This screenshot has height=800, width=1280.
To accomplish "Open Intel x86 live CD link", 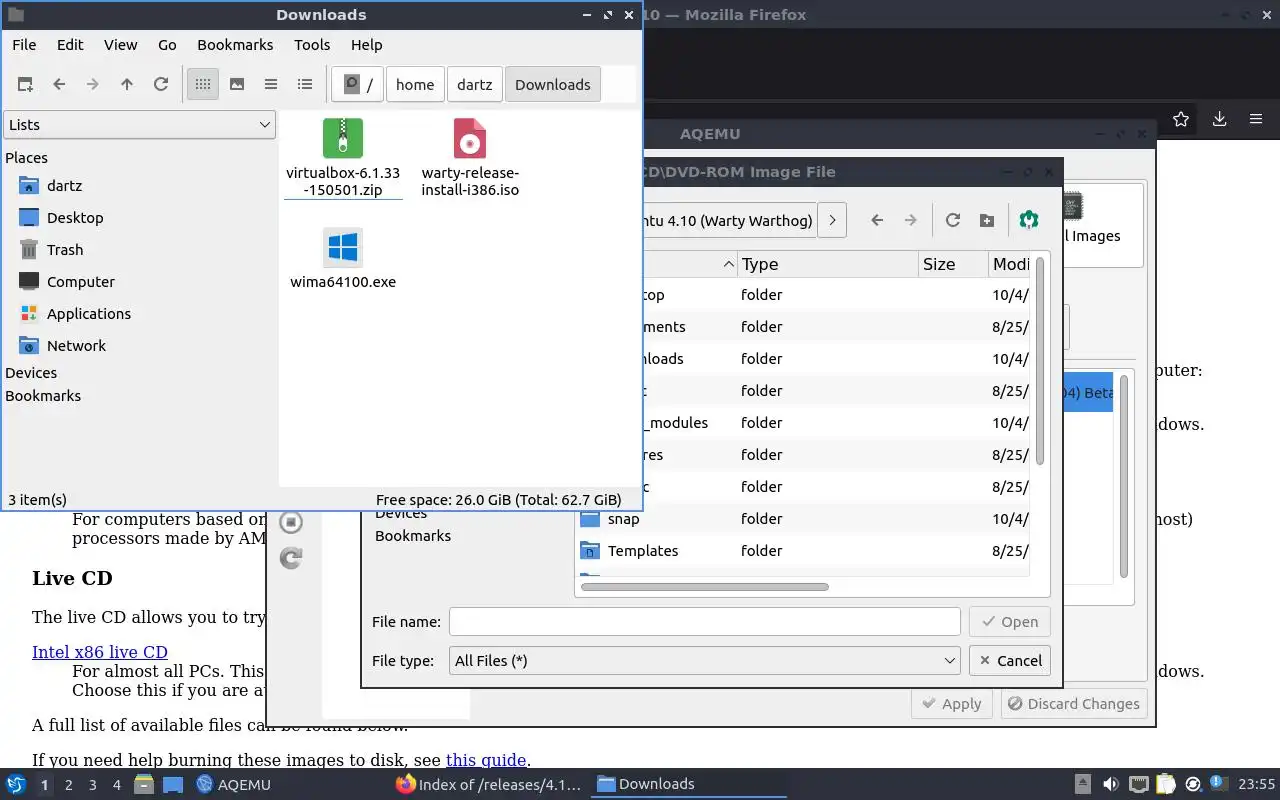I will click(x=100, y=653).
